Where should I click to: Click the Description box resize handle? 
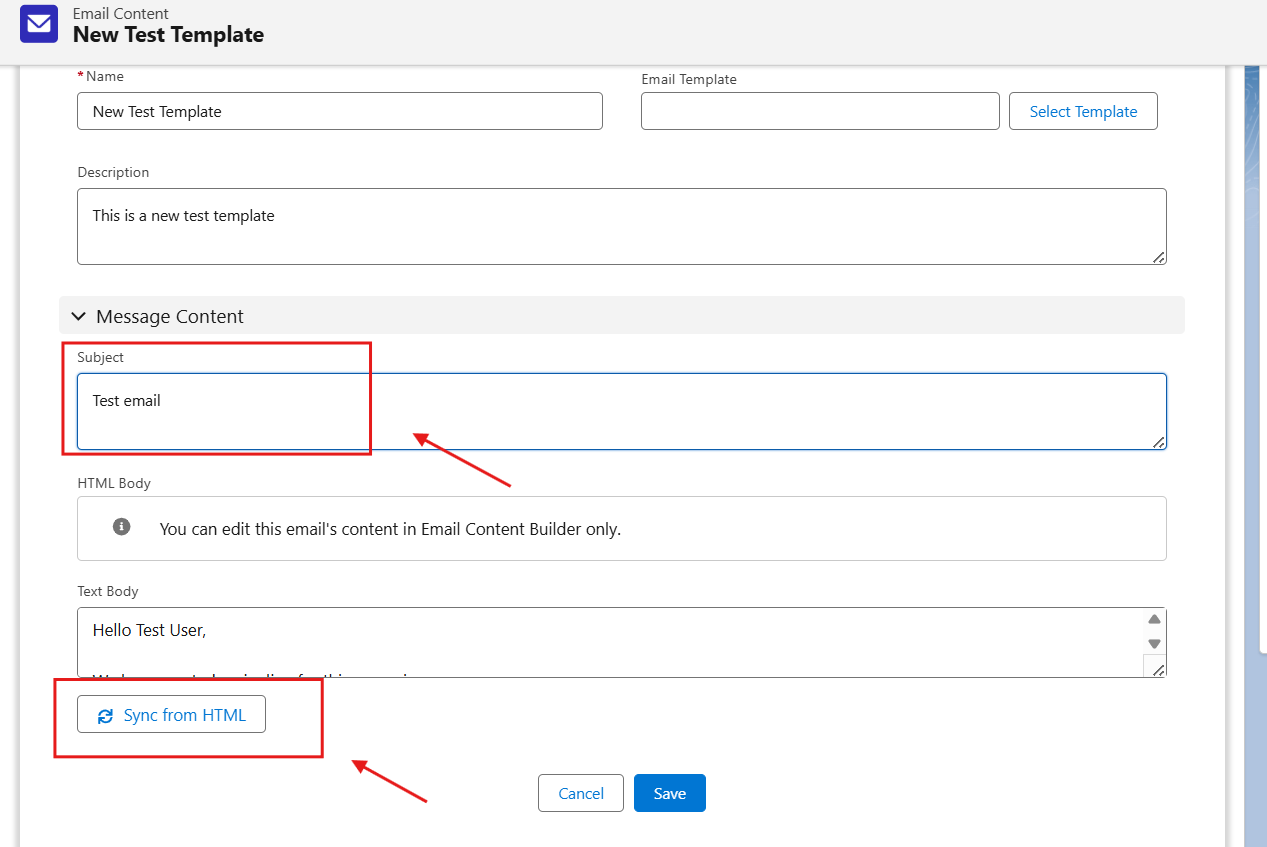click(x=1158, y=257)
